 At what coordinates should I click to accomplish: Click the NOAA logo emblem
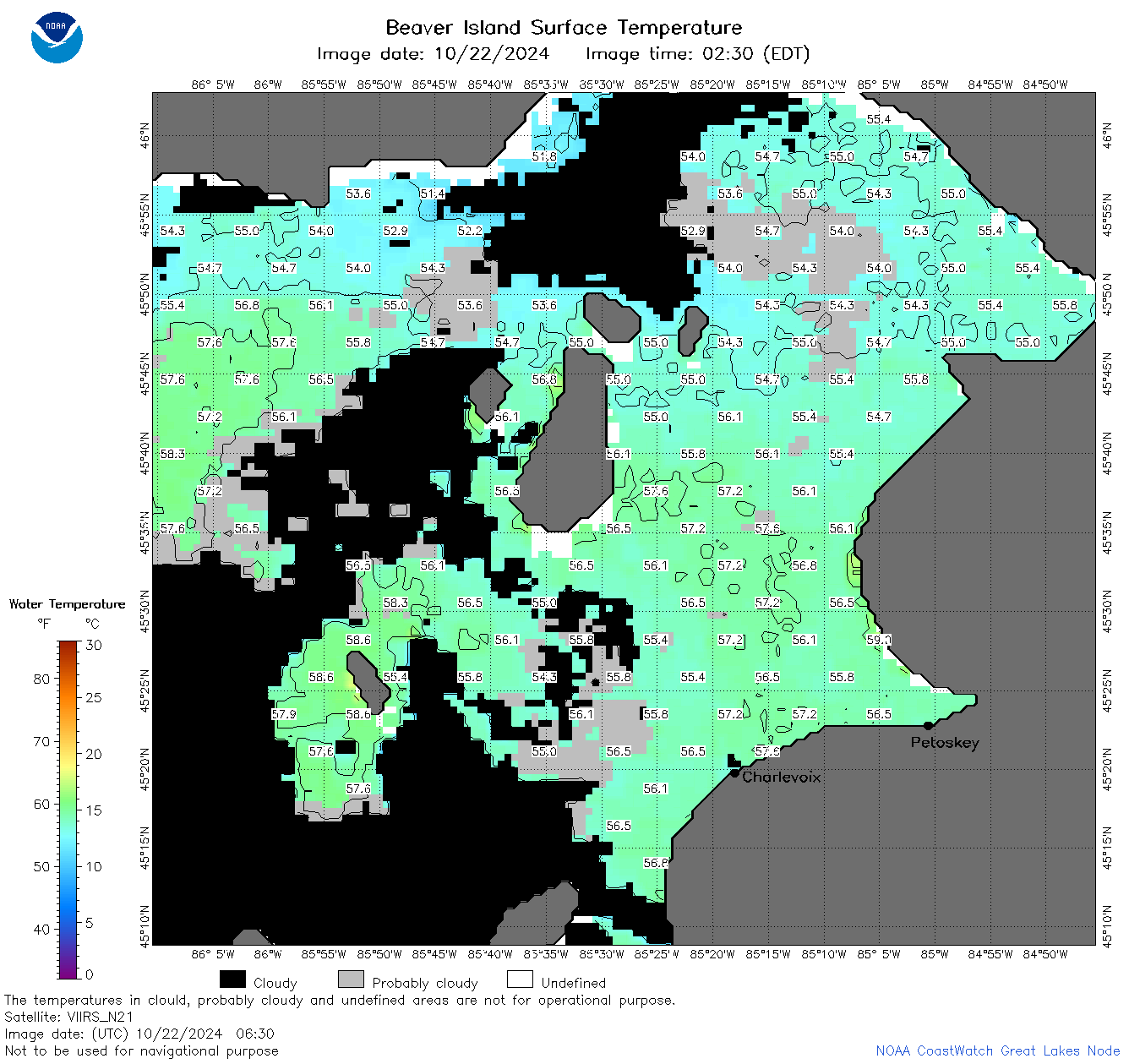(x=57, y=37)
